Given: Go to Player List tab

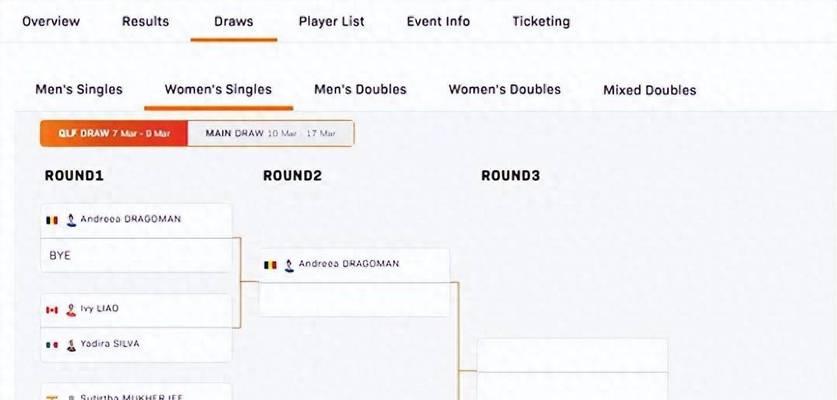Looking at the screenshot, I should click(331, 21).
